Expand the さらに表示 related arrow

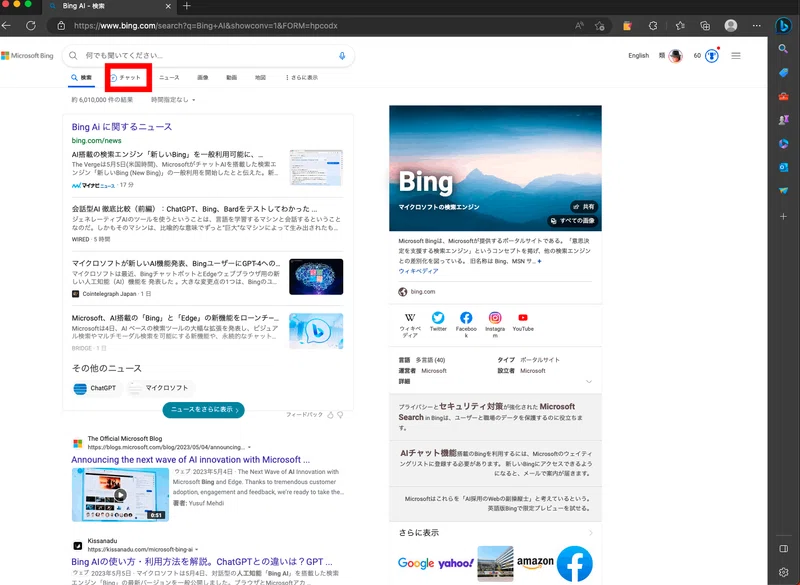590,532
